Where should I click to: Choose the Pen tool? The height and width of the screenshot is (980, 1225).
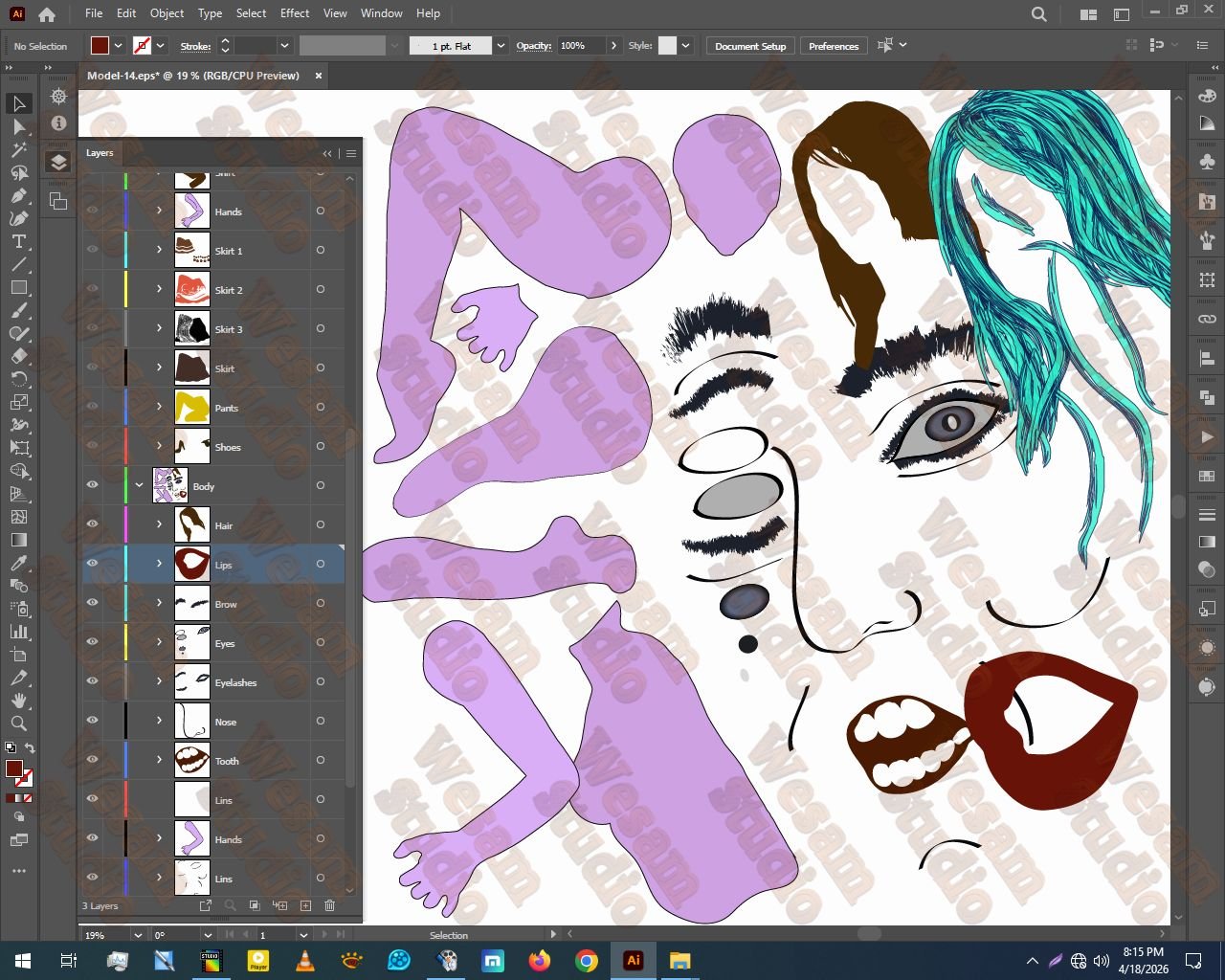coord(19,195)
